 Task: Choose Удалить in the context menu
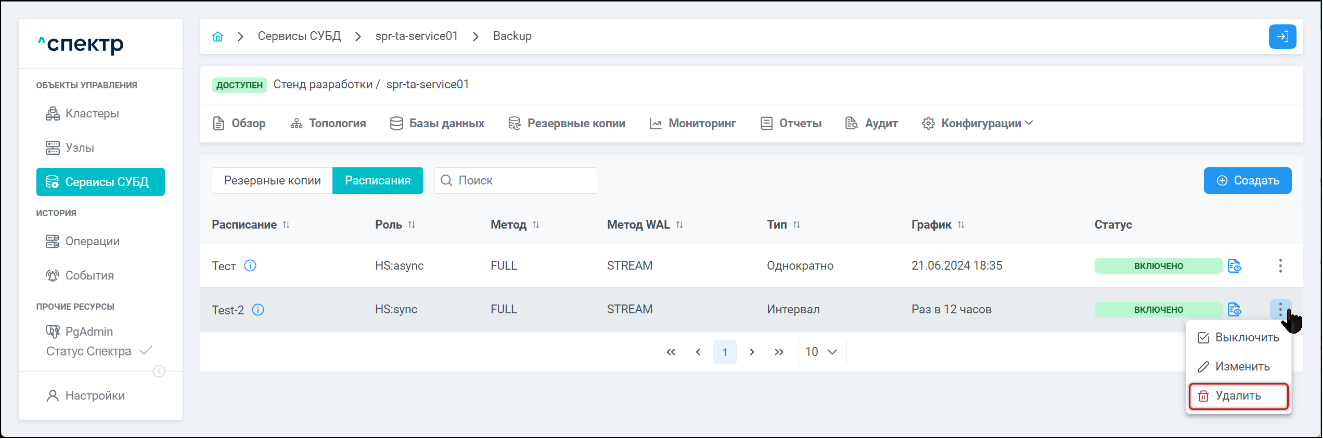pyautogui.click(x=1238, y=396)
